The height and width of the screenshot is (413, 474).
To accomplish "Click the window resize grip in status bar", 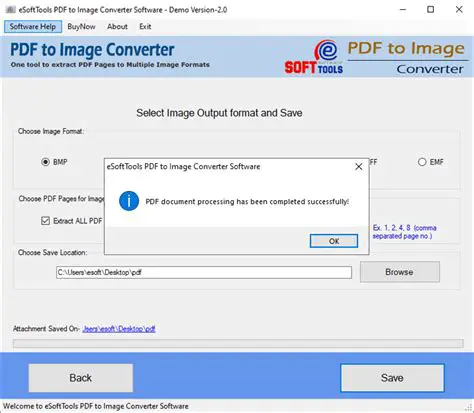I will tap(469, 407).
